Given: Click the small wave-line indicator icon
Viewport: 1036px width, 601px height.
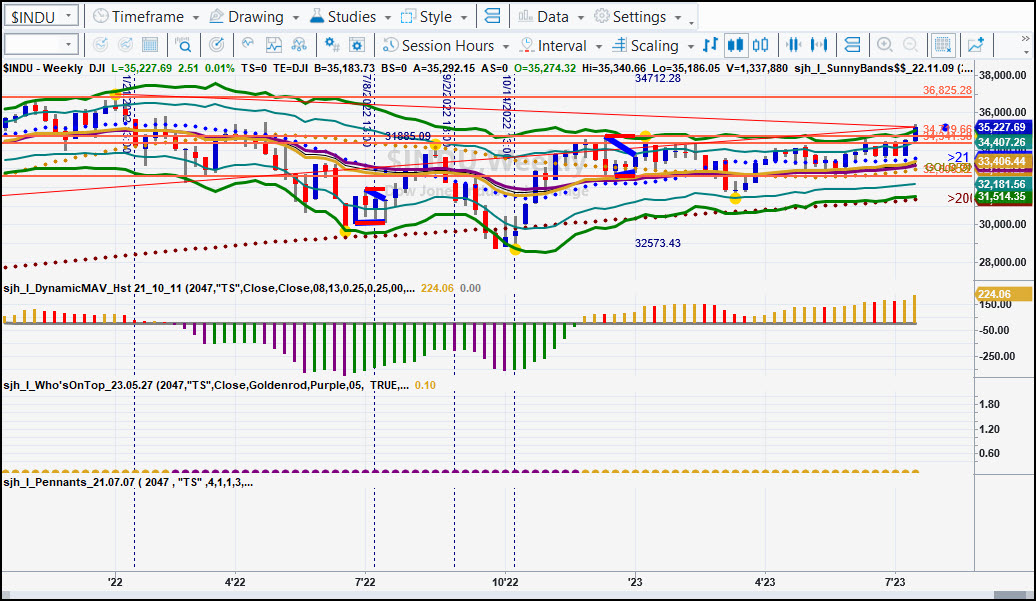Looking at the screenshot, I should tap(248, 44).
